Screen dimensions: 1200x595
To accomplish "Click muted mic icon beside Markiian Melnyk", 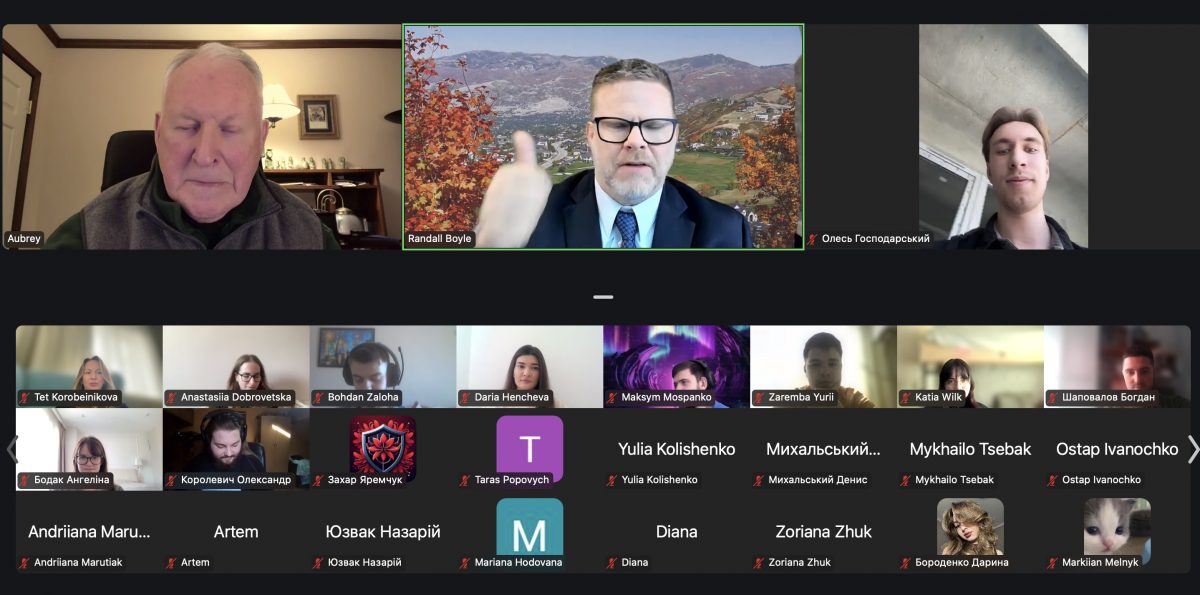I will click(1053, 562).
